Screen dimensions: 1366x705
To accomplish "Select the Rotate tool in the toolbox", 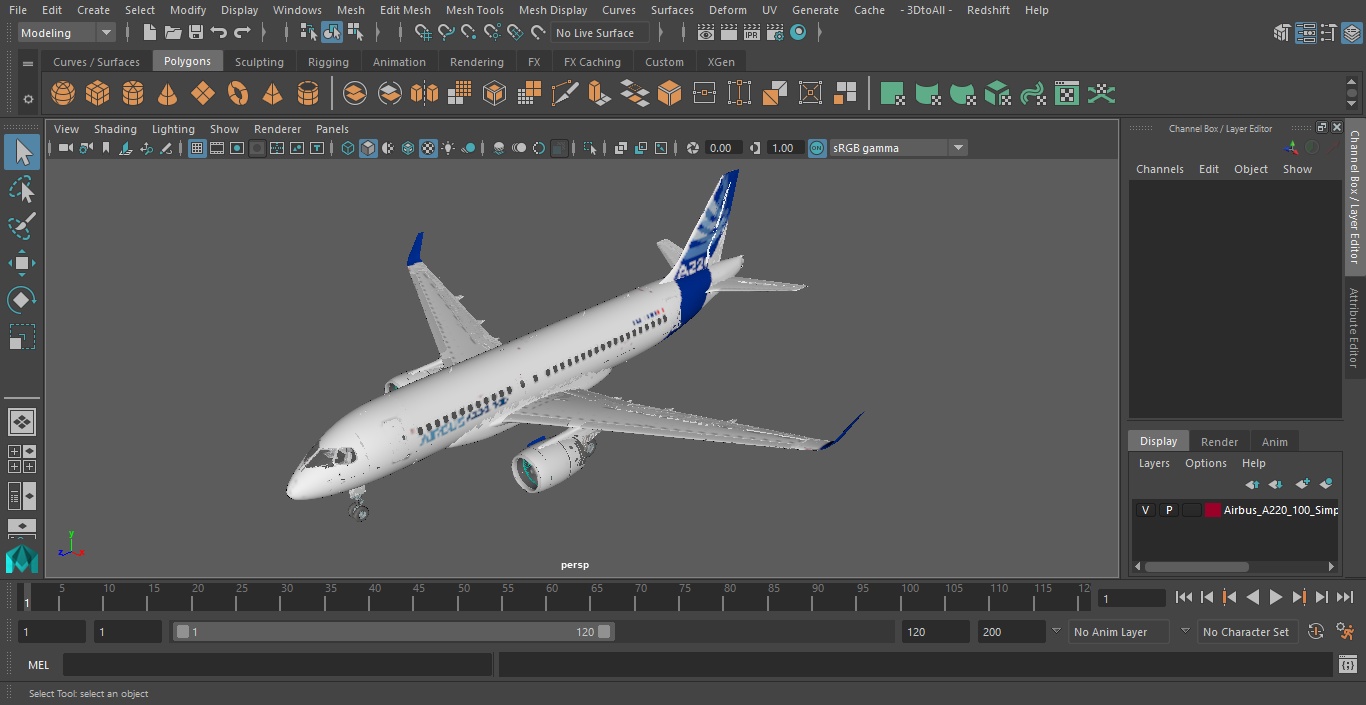I will 21,300.
